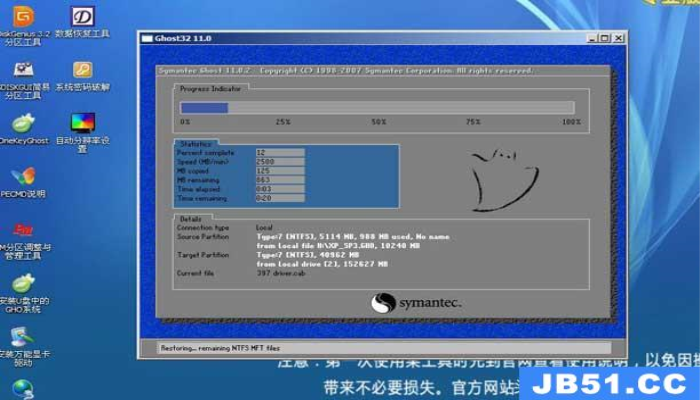The image size is (700, 400).
Task: Click the 'Statistics' group label
Action: (196, 144)
